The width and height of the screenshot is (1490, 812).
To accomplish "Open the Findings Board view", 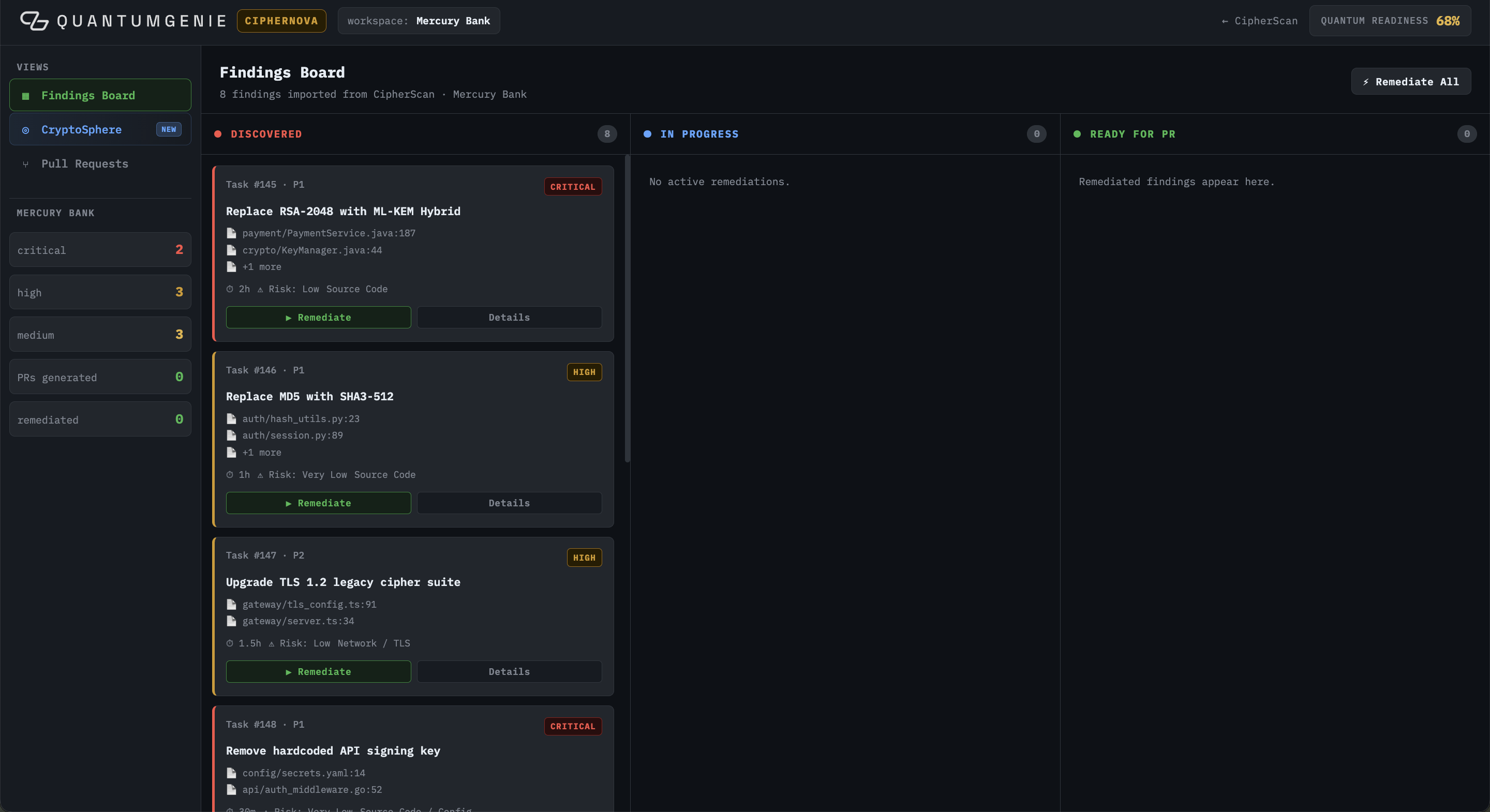I will [x=100, y=95].
